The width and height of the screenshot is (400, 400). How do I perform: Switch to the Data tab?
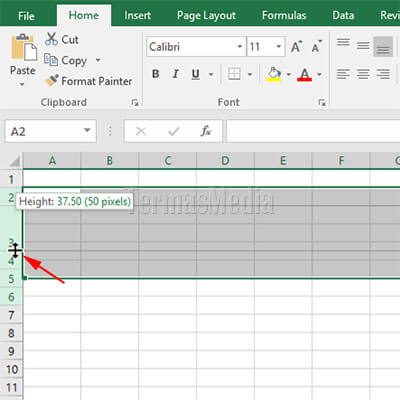[x=343, y=15]
